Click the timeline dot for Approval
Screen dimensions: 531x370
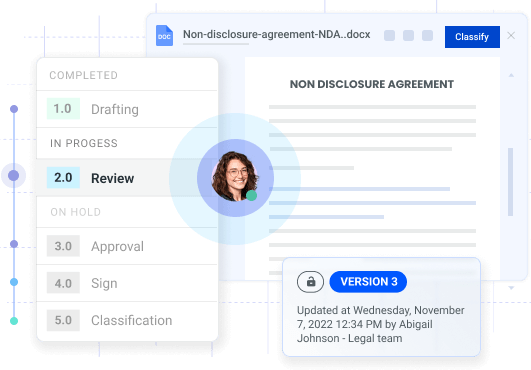point(14,244)
